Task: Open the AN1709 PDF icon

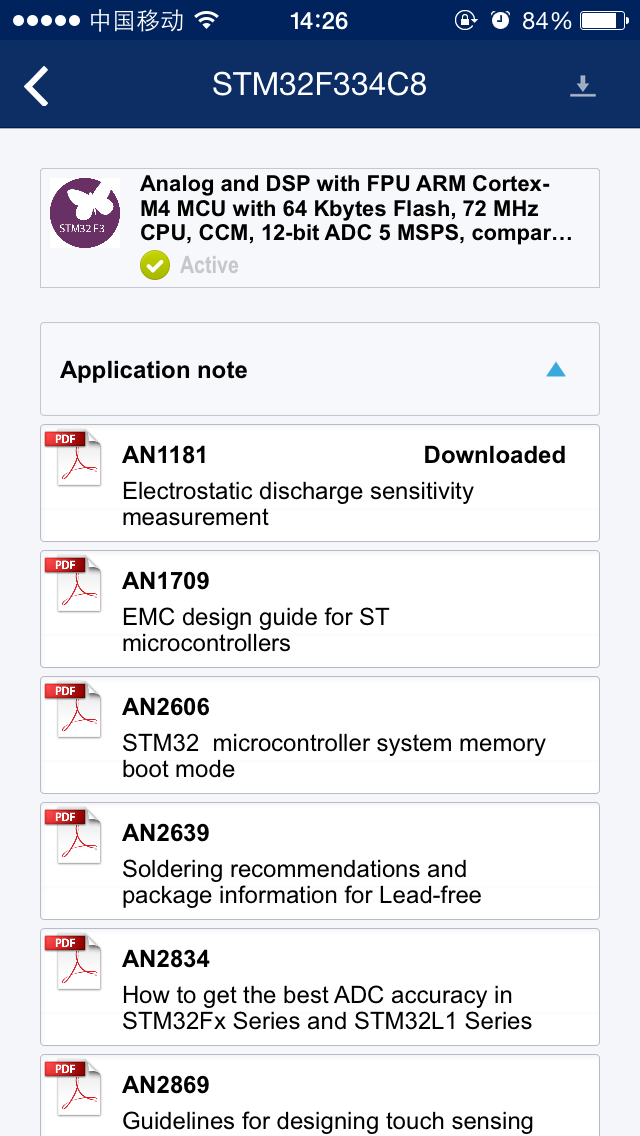Action: (x=74, y=584)
